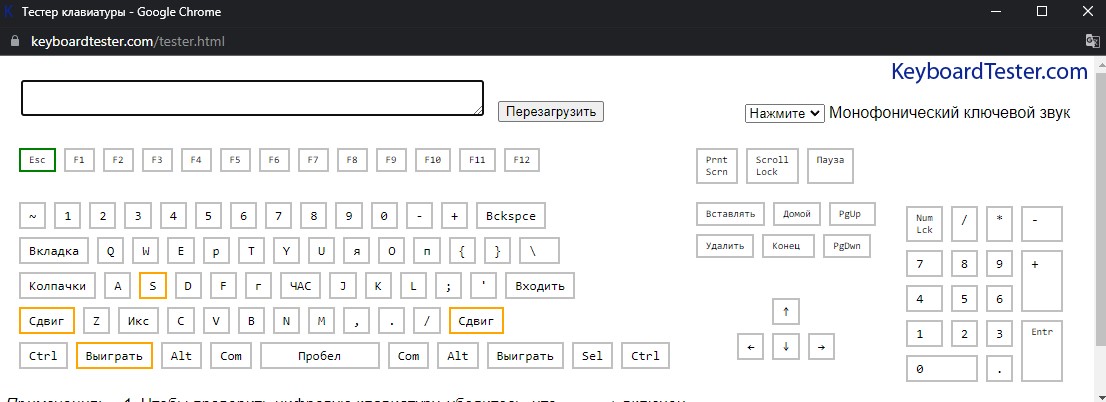This screenshot has height=402, width=1106.
Task: Click the up arrow key
Action: click(786, 311)
